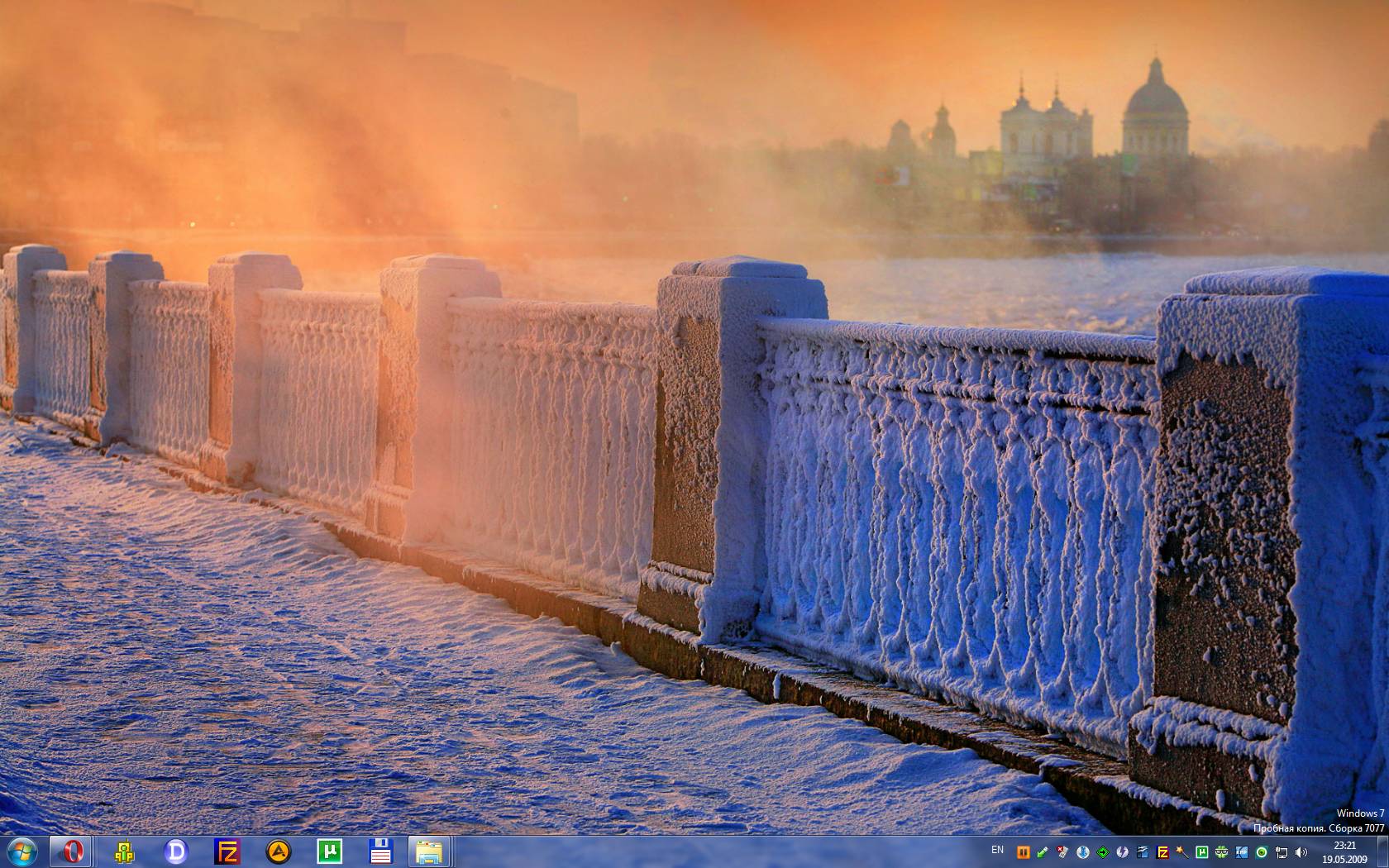Open µTorrent from the taskbar
Image resolution: width=1389 pixels, height=868 pixels.
click(329, 851)
